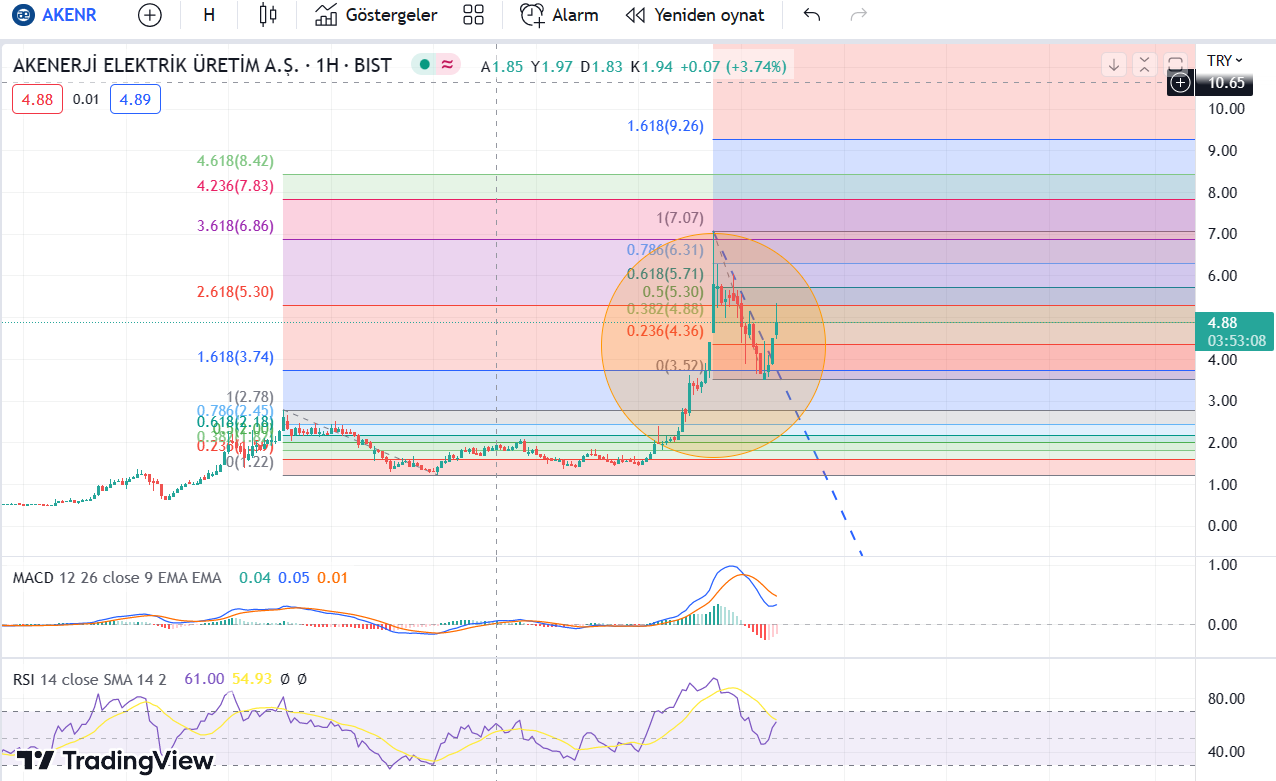Click the 0(1.22) Fibonacci label
The height and width of the screenshot is (781, 1276).
[250, 462]
